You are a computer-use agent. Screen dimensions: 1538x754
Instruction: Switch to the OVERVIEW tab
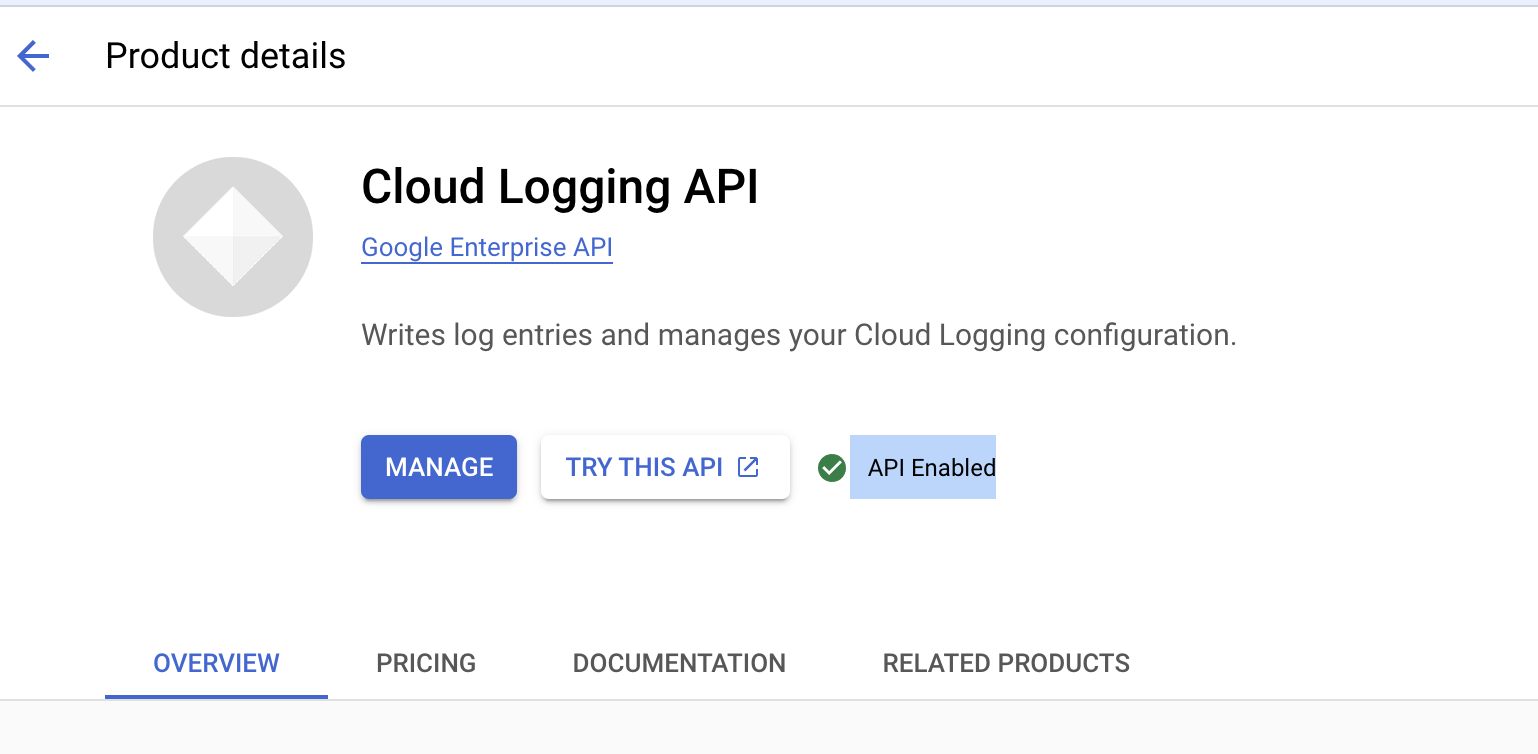point(215,663)
